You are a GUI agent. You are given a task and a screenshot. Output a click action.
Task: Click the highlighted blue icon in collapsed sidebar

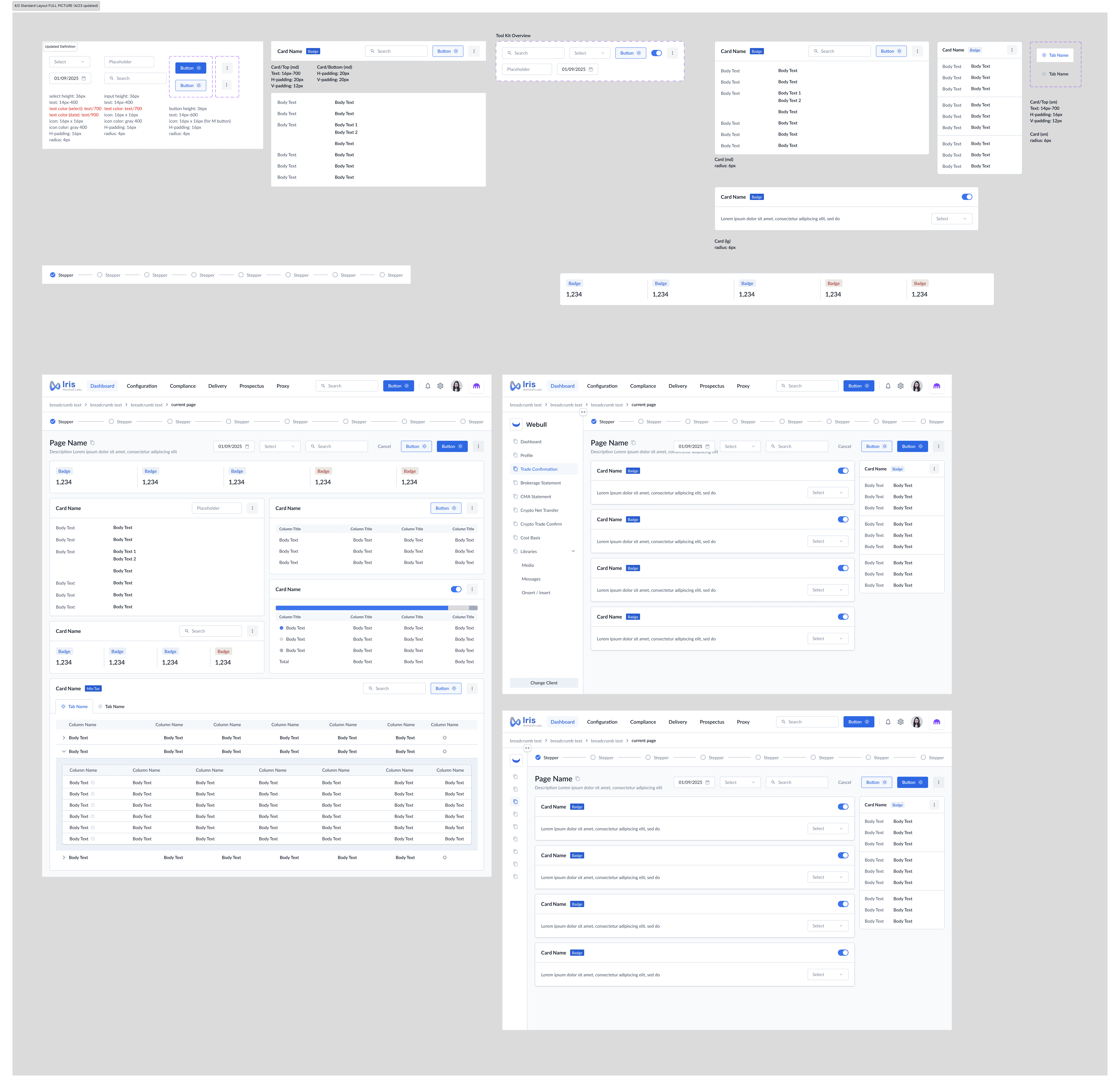point(515,802)
